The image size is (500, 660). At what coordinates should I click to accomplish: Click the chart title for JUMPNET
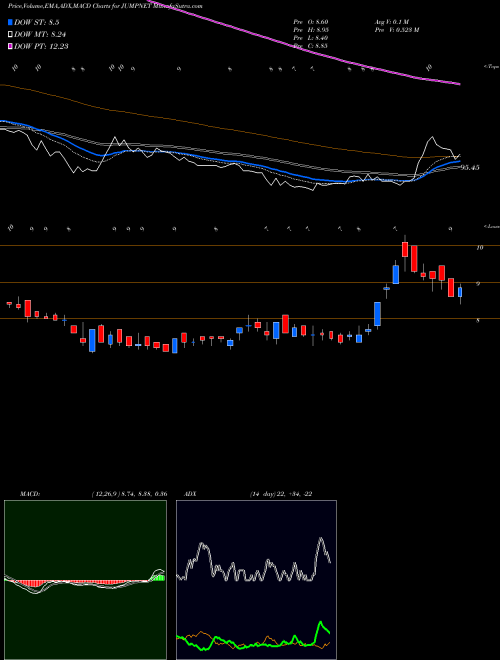pyautogui.click(x=105, y=6)
